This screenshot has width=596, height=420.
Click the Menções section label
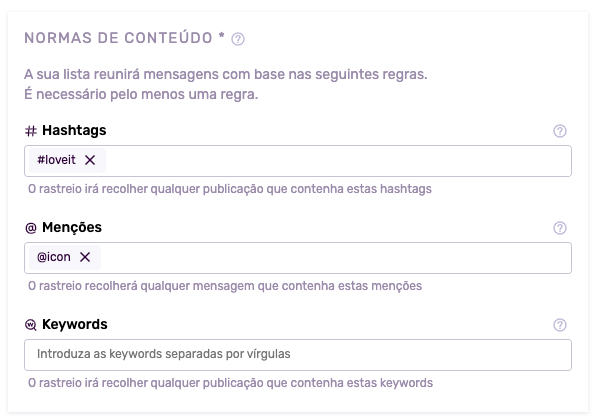pyautogui.click(x=72, y=227)
